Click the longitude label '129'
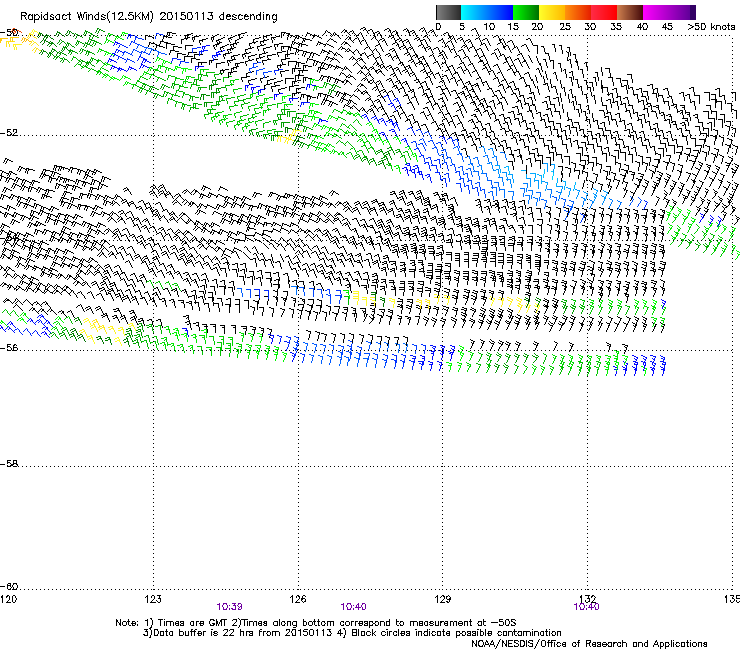 pyautogui.click(x=443, y=599)
